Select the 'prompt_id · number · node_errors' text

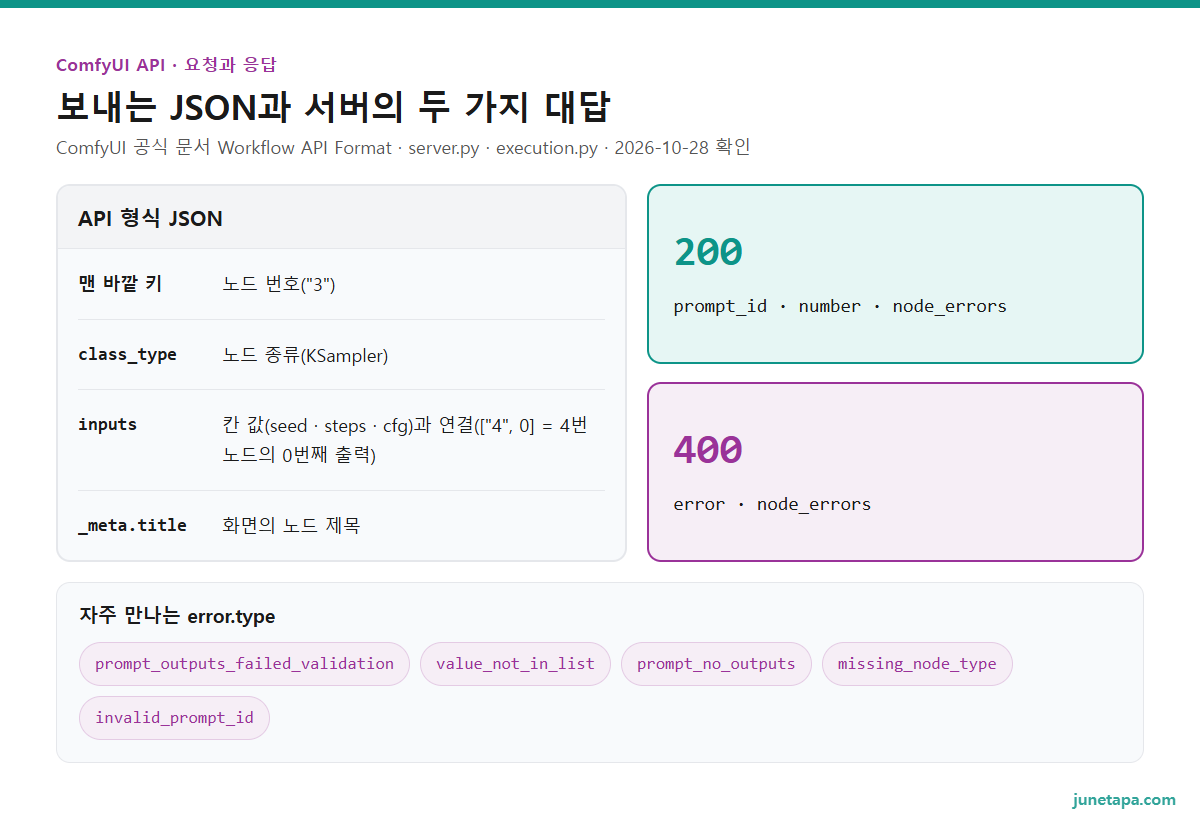[x=840, y=306]
